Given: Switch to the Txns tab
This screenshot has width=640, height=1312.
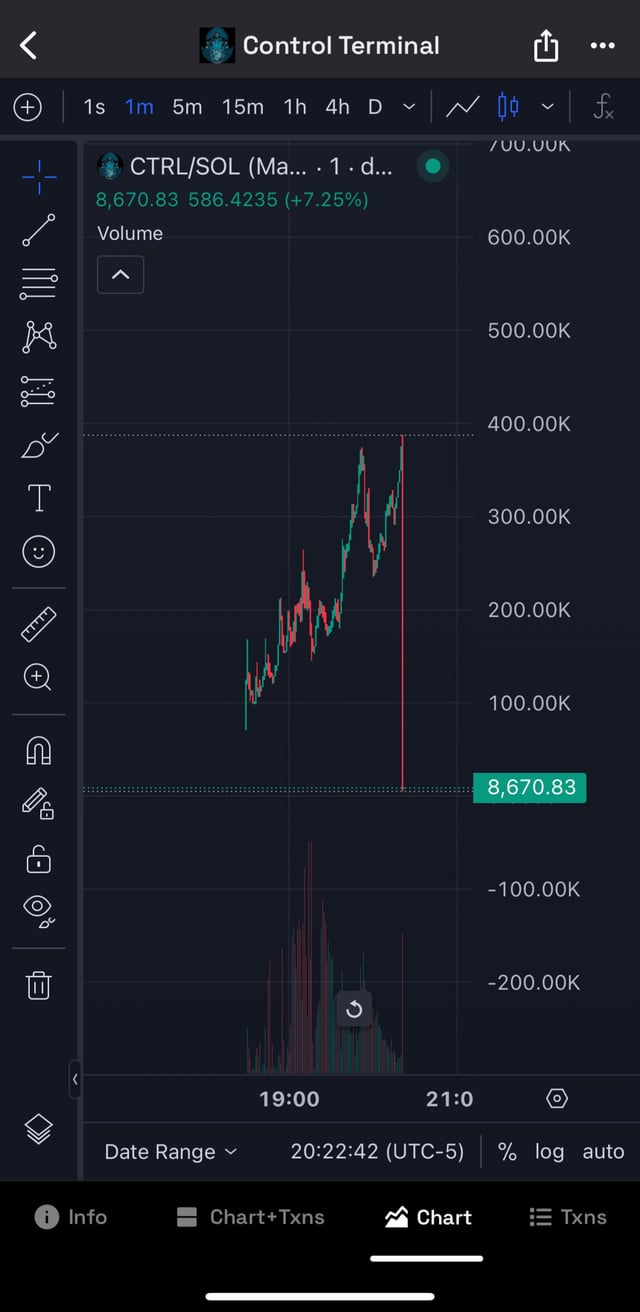Looking at the screenshot, I should click(568, 1217).
